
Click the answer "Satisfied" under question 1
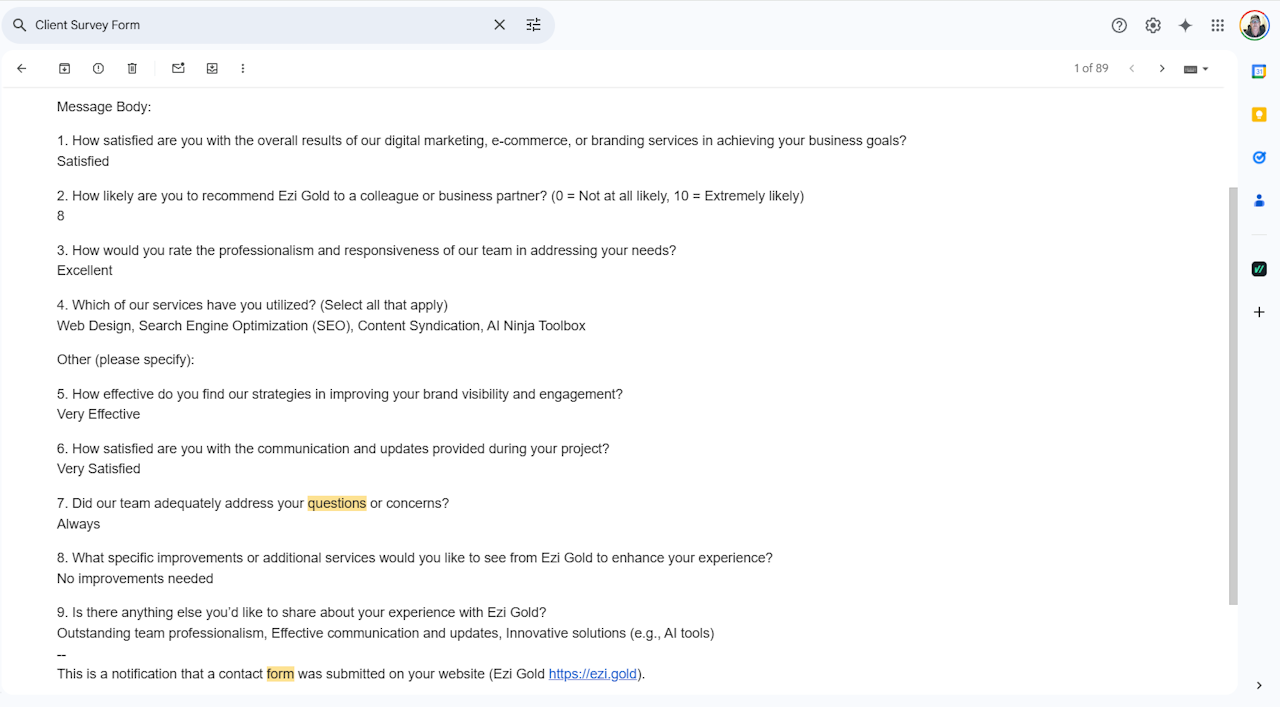[x=83, y=161]
